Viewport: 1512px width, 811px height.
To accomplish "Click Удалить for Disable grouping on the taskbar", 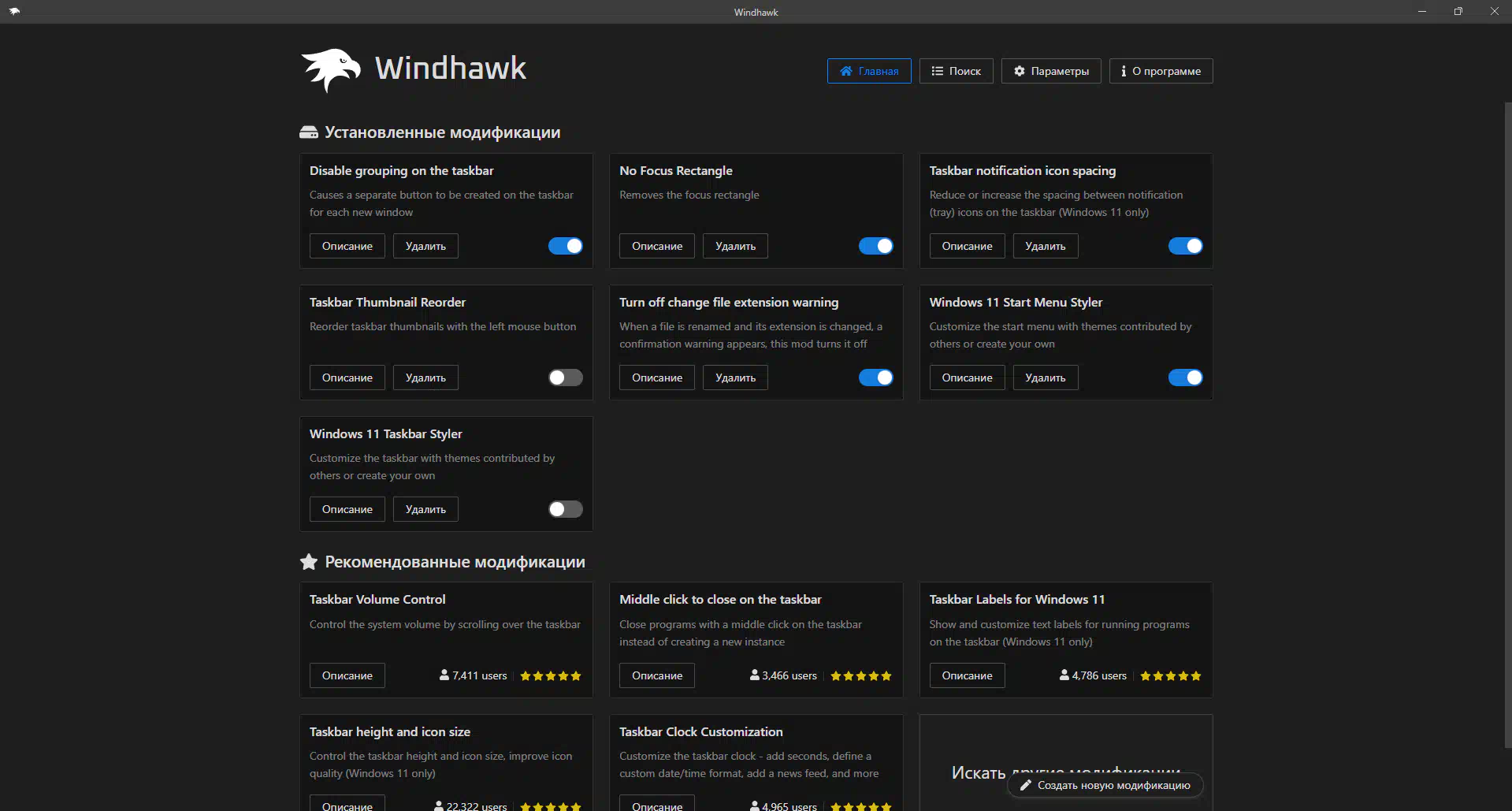I will (425, 246).
